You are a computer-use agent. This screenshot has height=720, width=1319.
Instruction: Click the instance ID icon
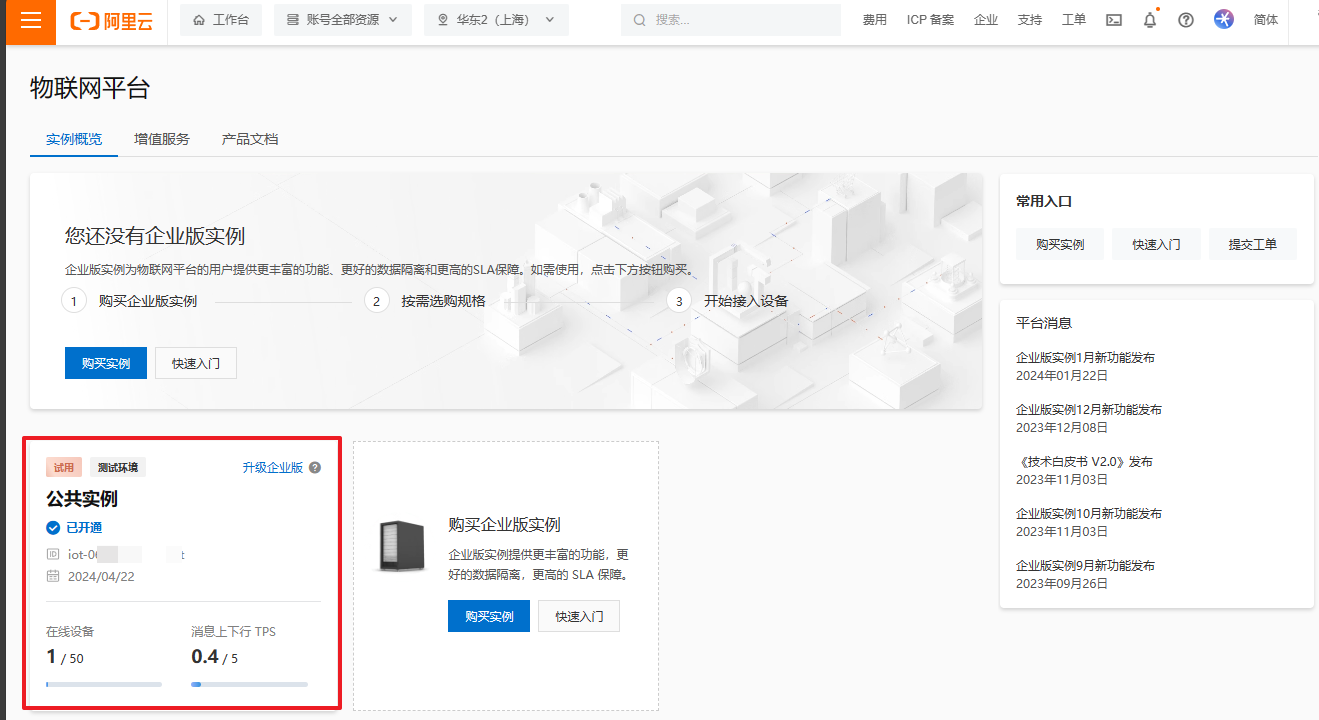[x=53, y=554]
